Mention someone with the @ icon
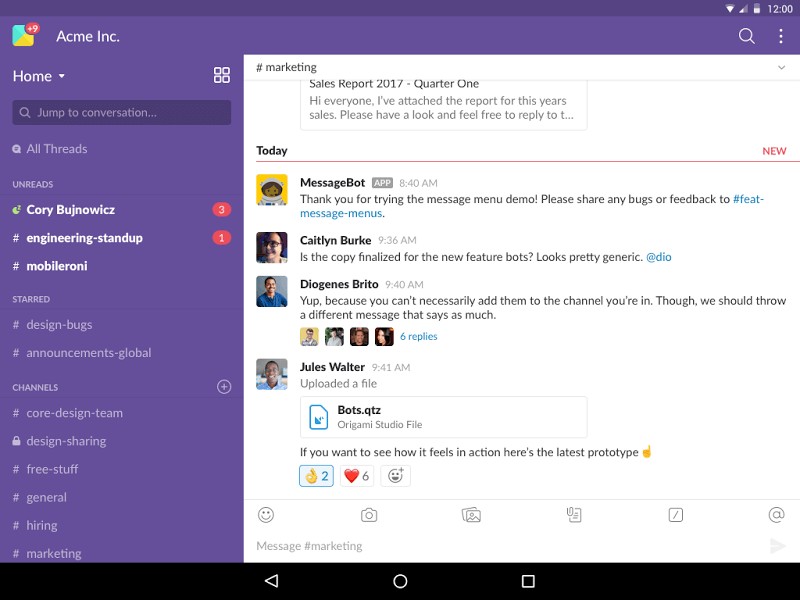 [776, 515]
